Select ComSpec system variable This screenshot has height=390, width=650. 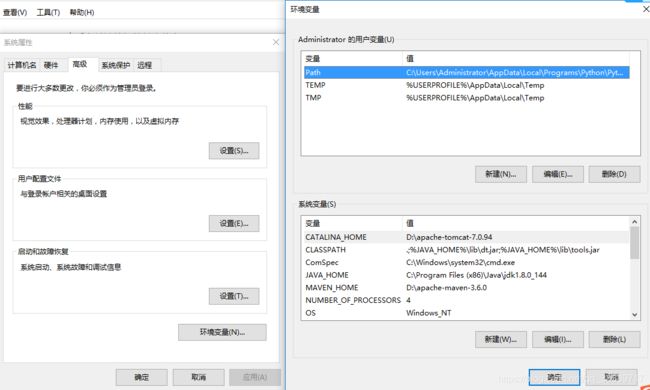[x=466, y=262]
